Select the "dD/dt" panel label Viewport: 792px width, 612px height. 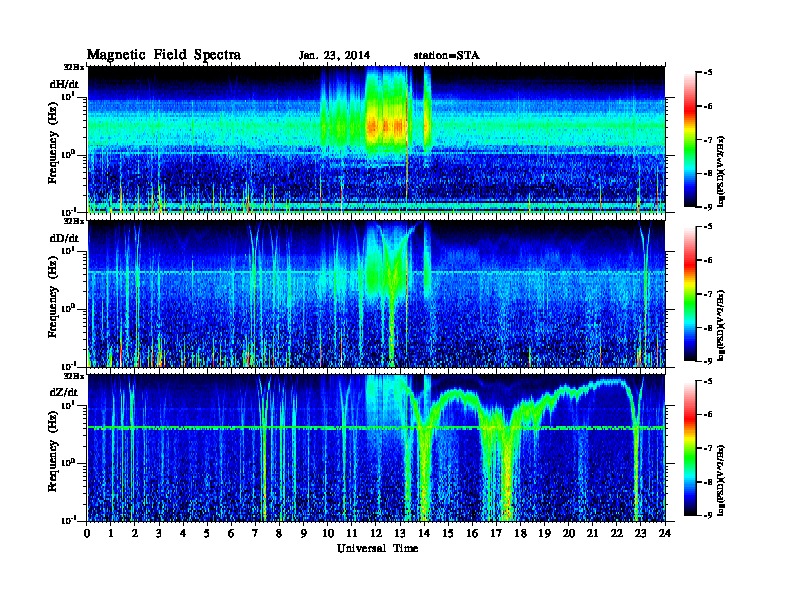pos(64,238)
